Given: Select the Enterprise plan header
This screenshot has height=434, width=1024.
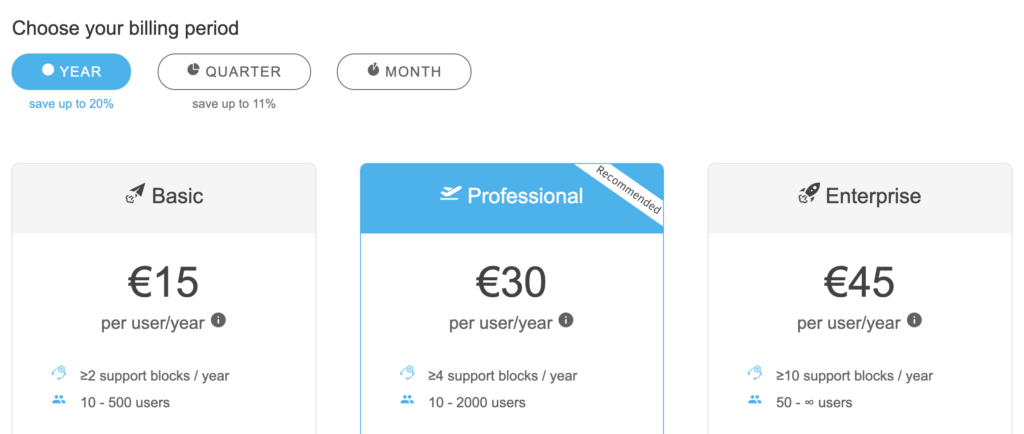Looking at the screenshot, I should coord(860,198).
